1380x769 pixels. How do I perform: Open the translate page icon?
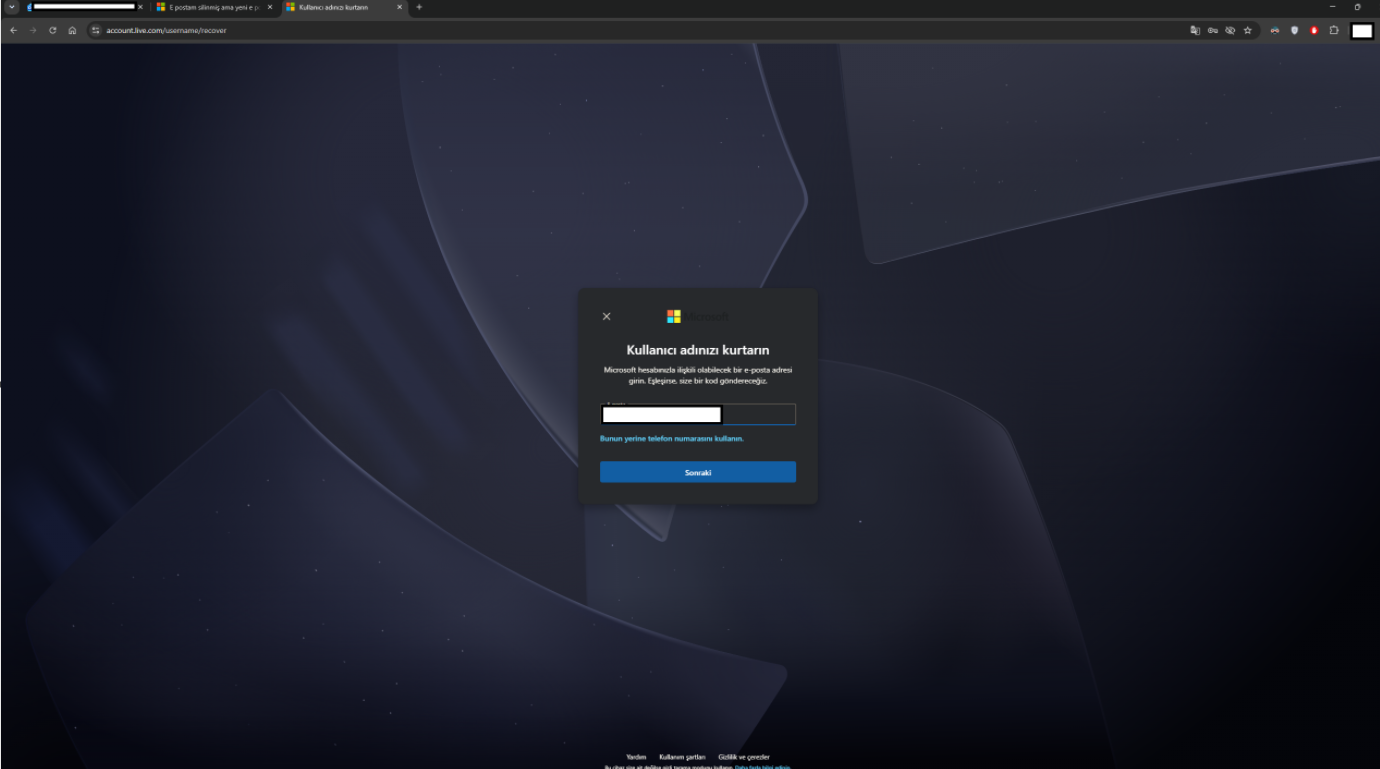click(1195, 30)
